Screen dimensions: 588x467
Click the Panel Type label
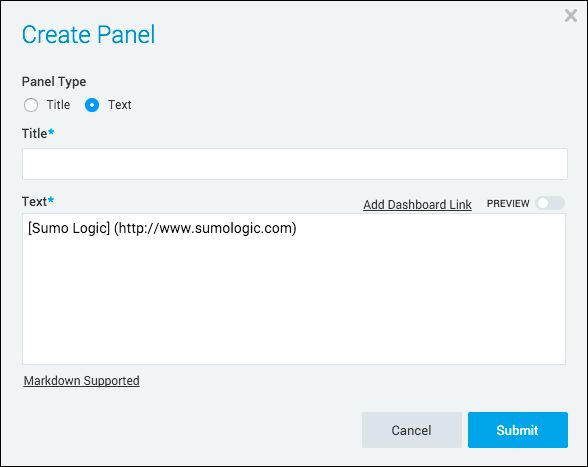coord(54,81)
